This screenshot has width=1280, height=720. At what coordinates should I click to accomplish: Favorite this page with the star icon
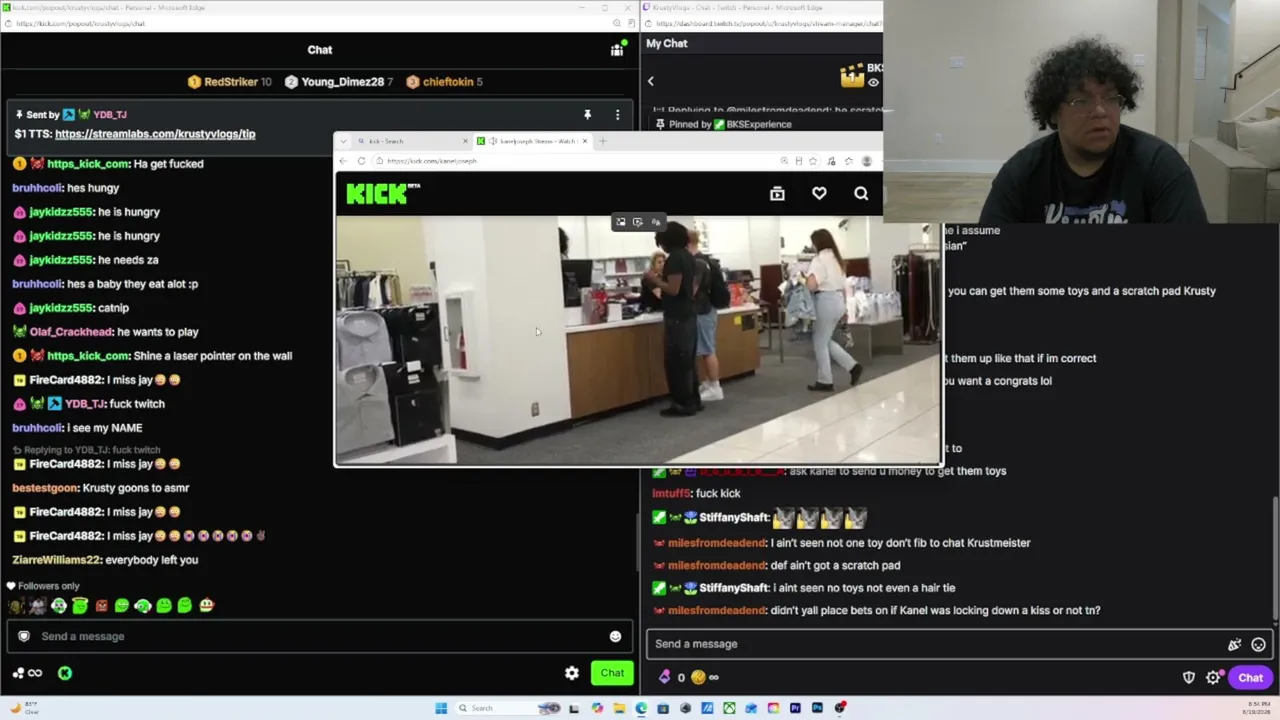point(813,161)
